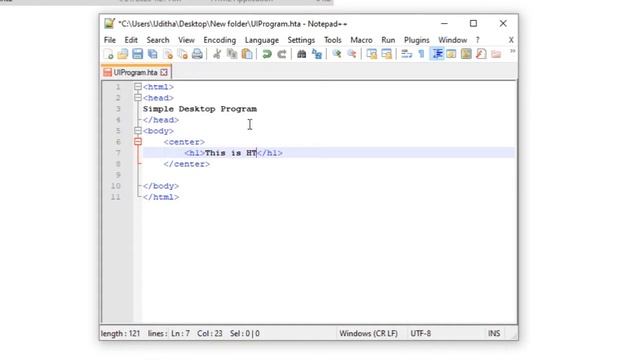Screen dimensions: 640x360
Task: Open the Encoding menu
Action: (x=220, y=40)
